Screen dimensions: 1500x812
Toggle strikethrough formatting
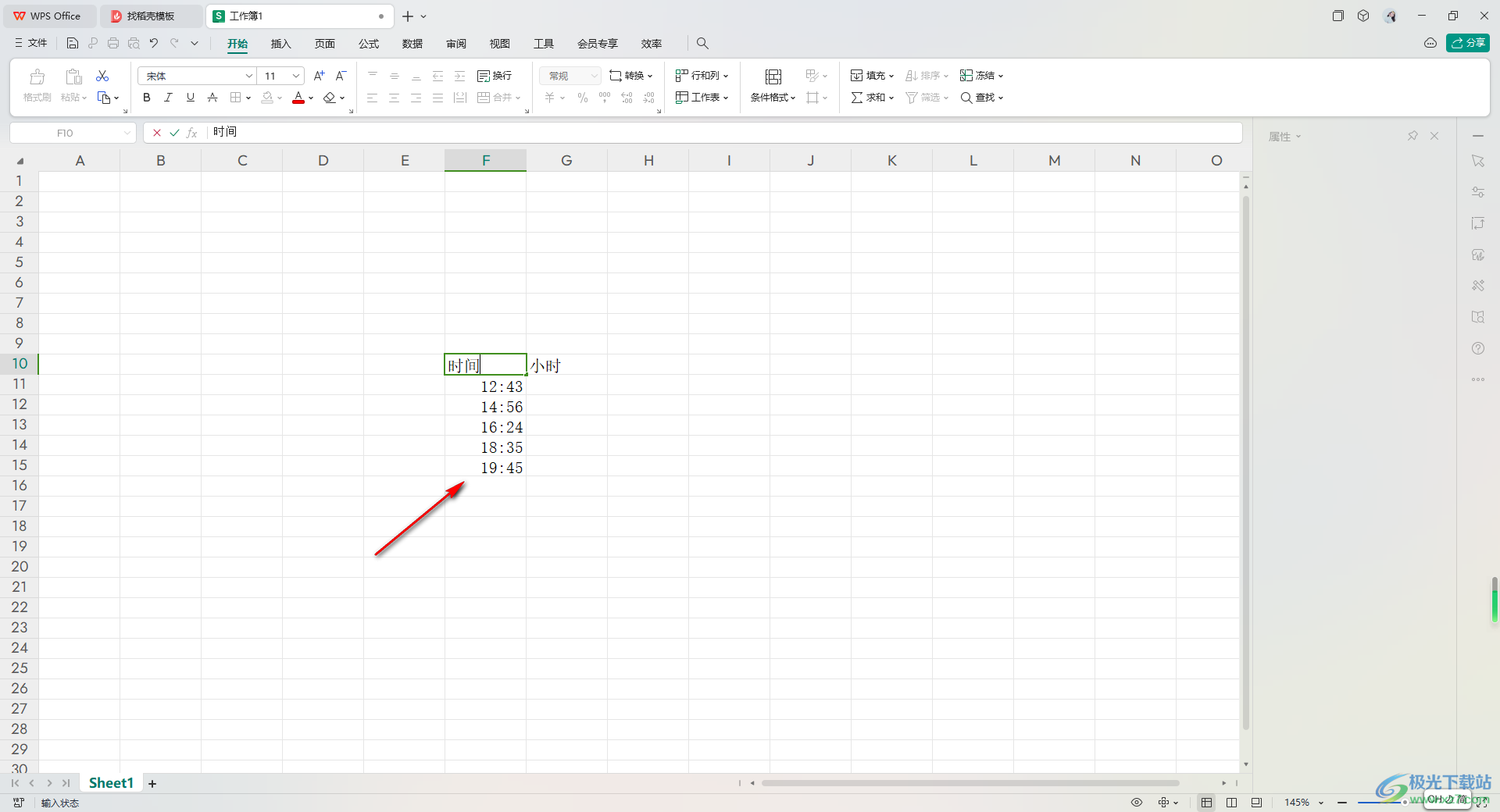212,98
